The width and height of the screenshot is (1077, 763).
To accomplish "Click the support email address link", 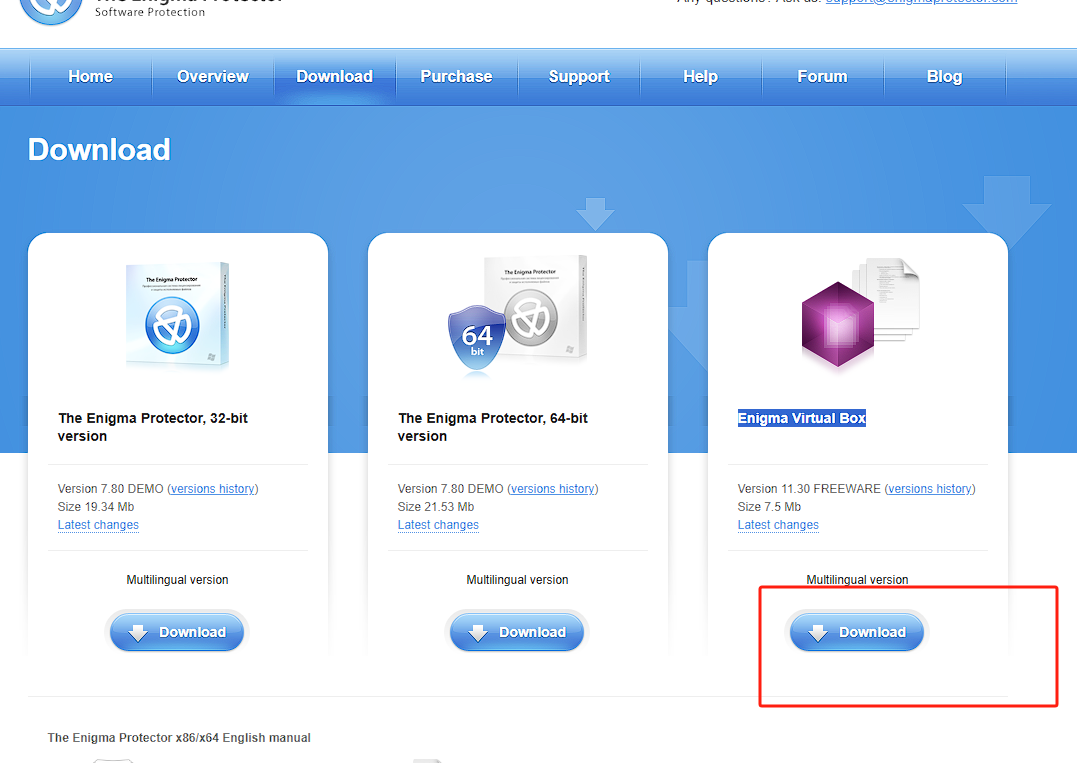I will (x=921, y=2).
